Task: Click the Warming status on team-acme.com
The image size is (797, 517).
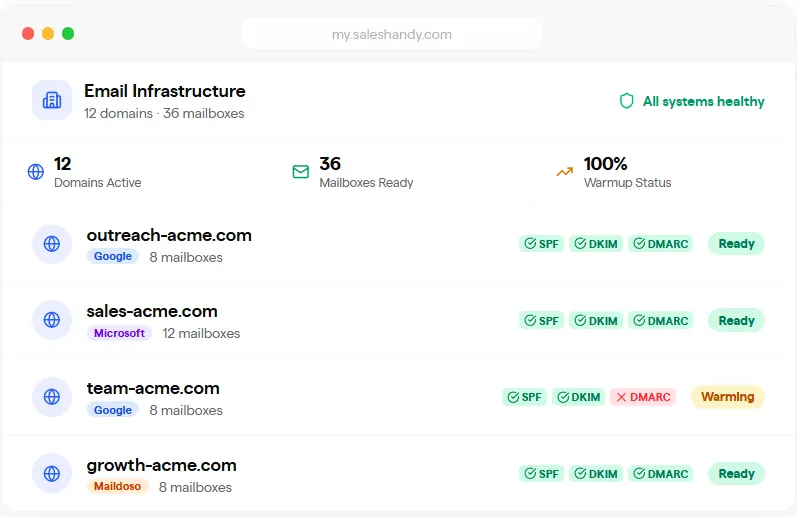Action: click(x=728, y=397)
